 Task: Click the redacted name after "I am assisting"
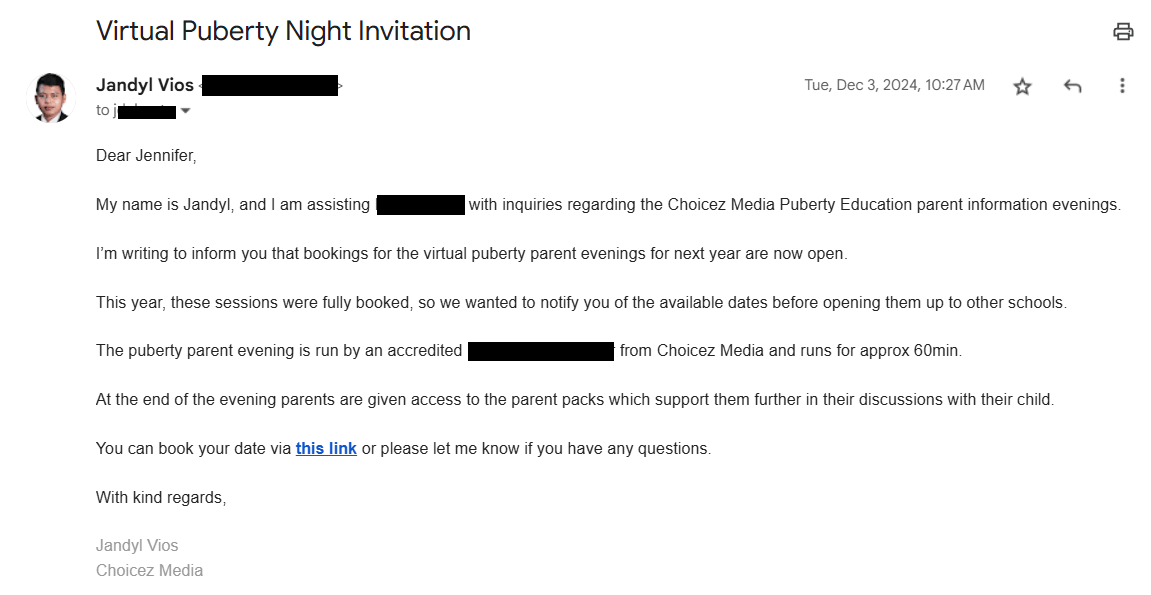[420, 205]
